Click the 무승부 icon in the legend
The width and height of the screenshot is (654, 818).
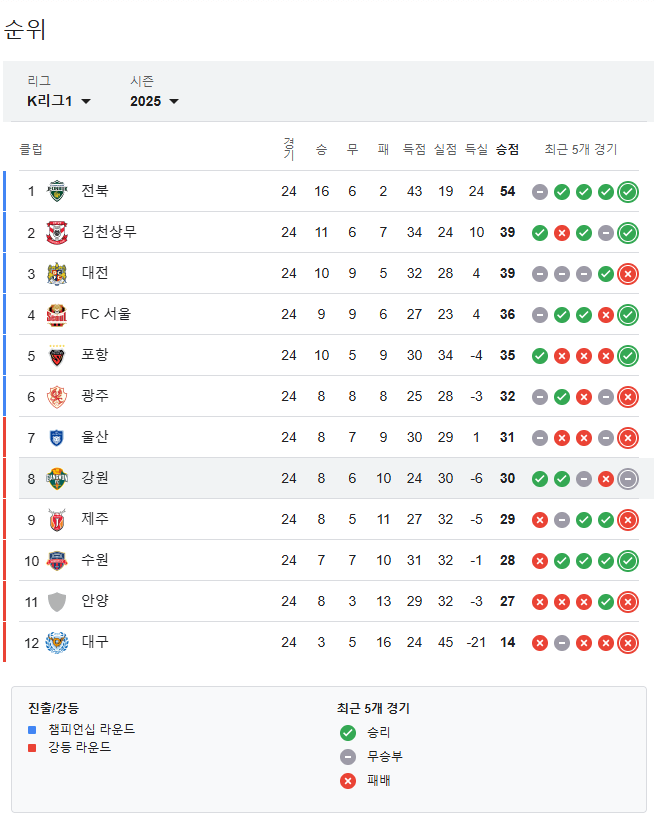pyautogui.click(x=348, y=757)
